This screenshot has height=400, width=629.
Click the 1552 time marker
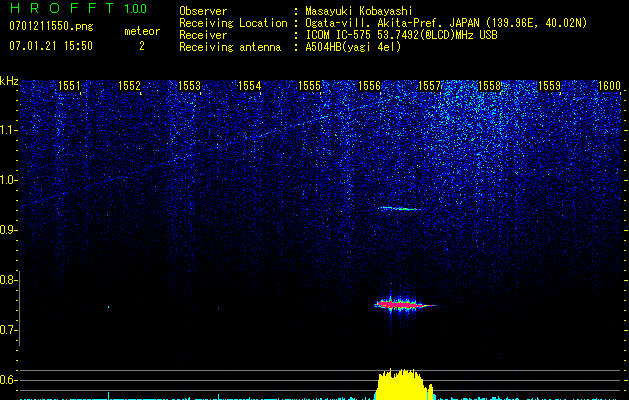tap(130, 86)
